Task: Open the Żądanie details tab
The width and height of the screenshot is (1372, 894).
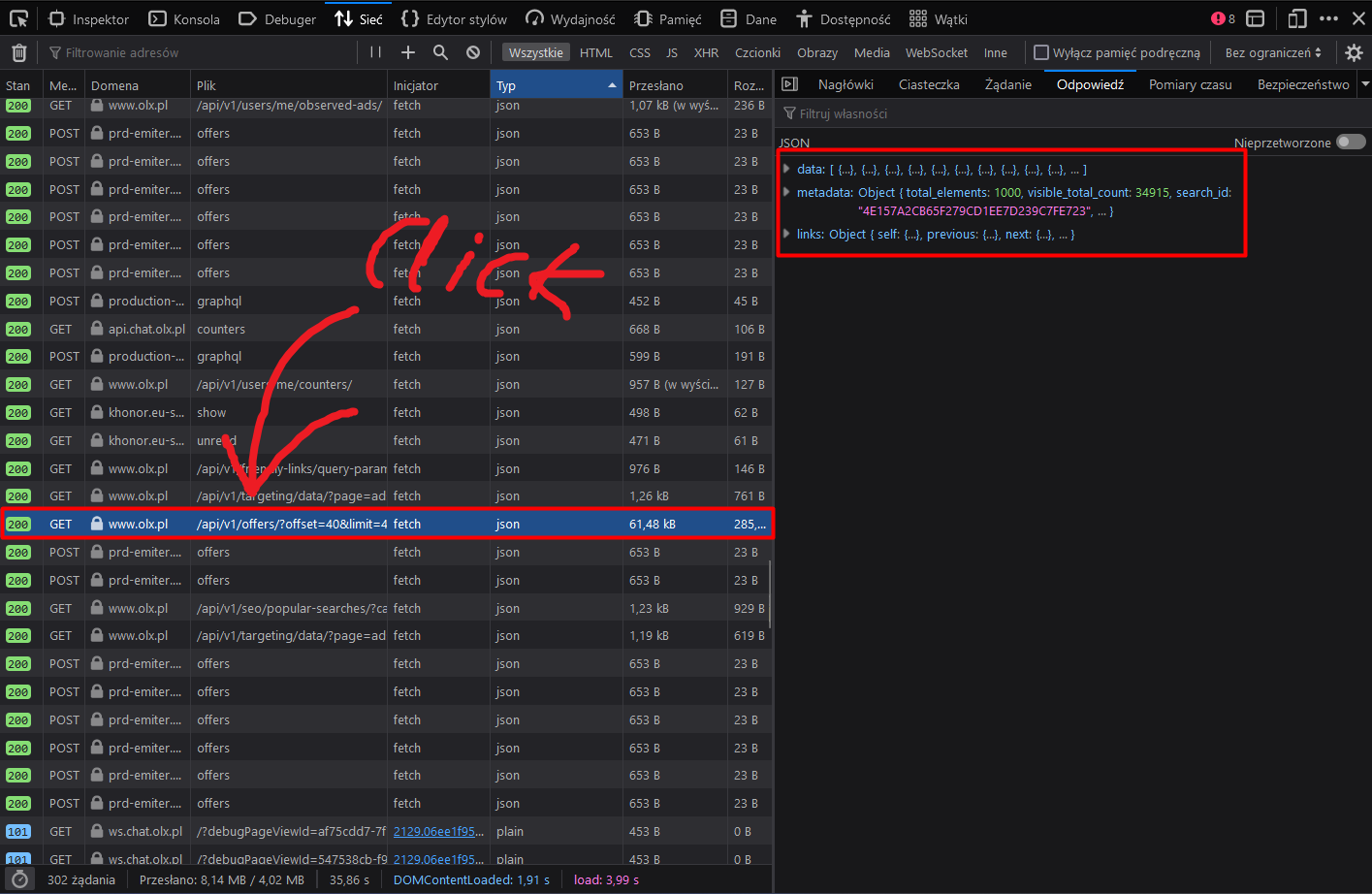Action: click(1007, 84)
